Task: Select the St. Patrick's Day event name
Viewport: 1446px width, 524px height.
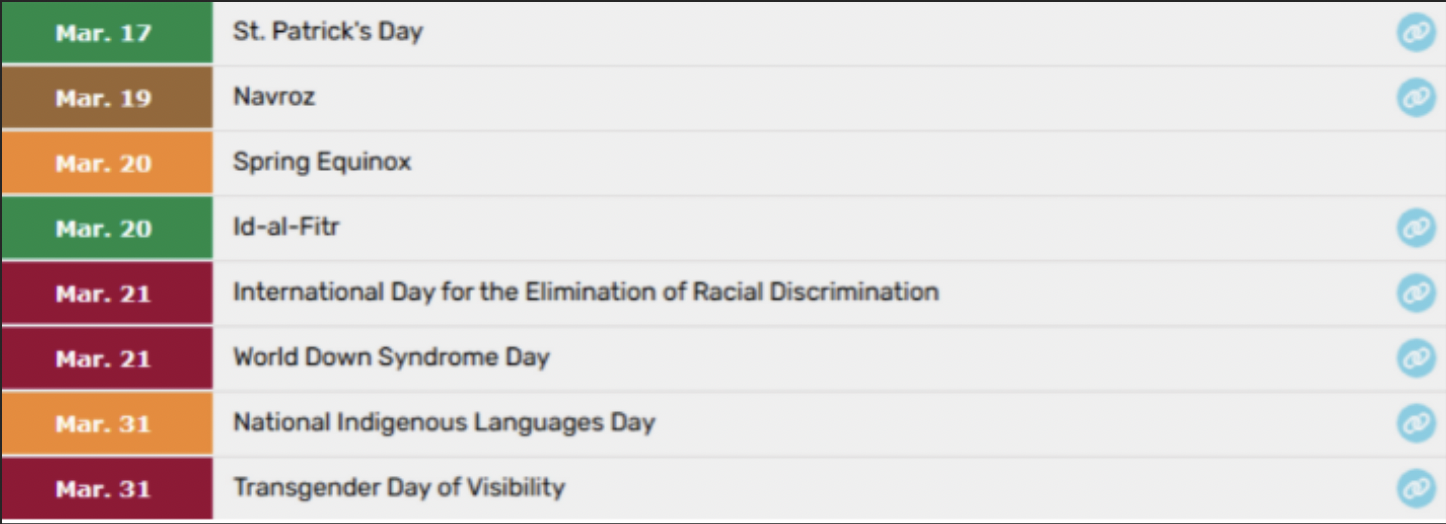Action: (328, 32)
